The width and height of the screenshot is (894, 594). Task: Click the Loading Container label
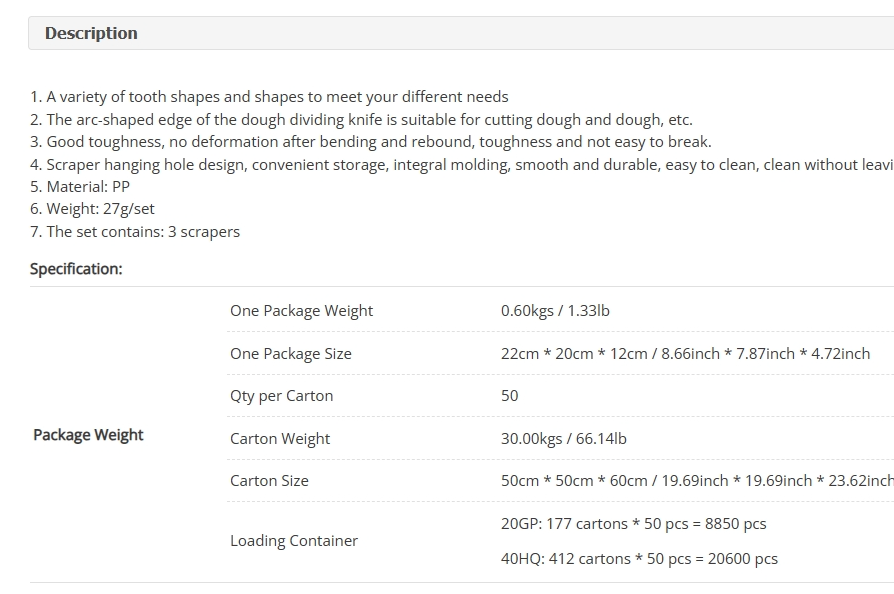point(294,541)
